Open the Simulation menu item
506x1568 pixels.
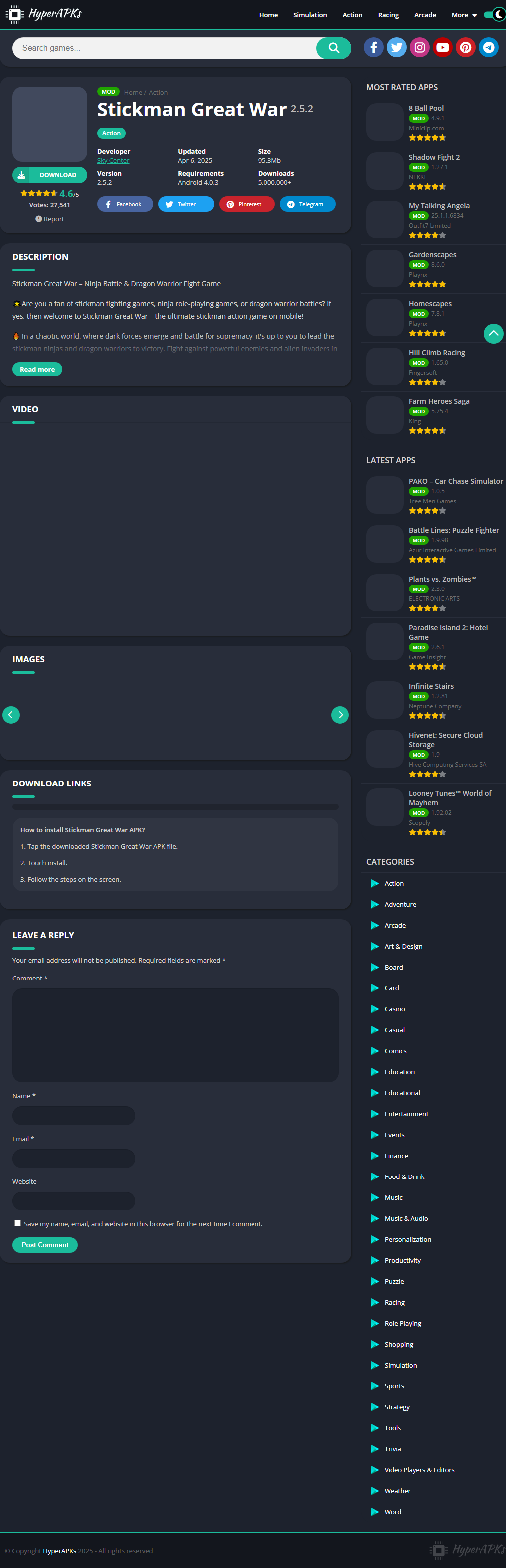coord(310,15)
